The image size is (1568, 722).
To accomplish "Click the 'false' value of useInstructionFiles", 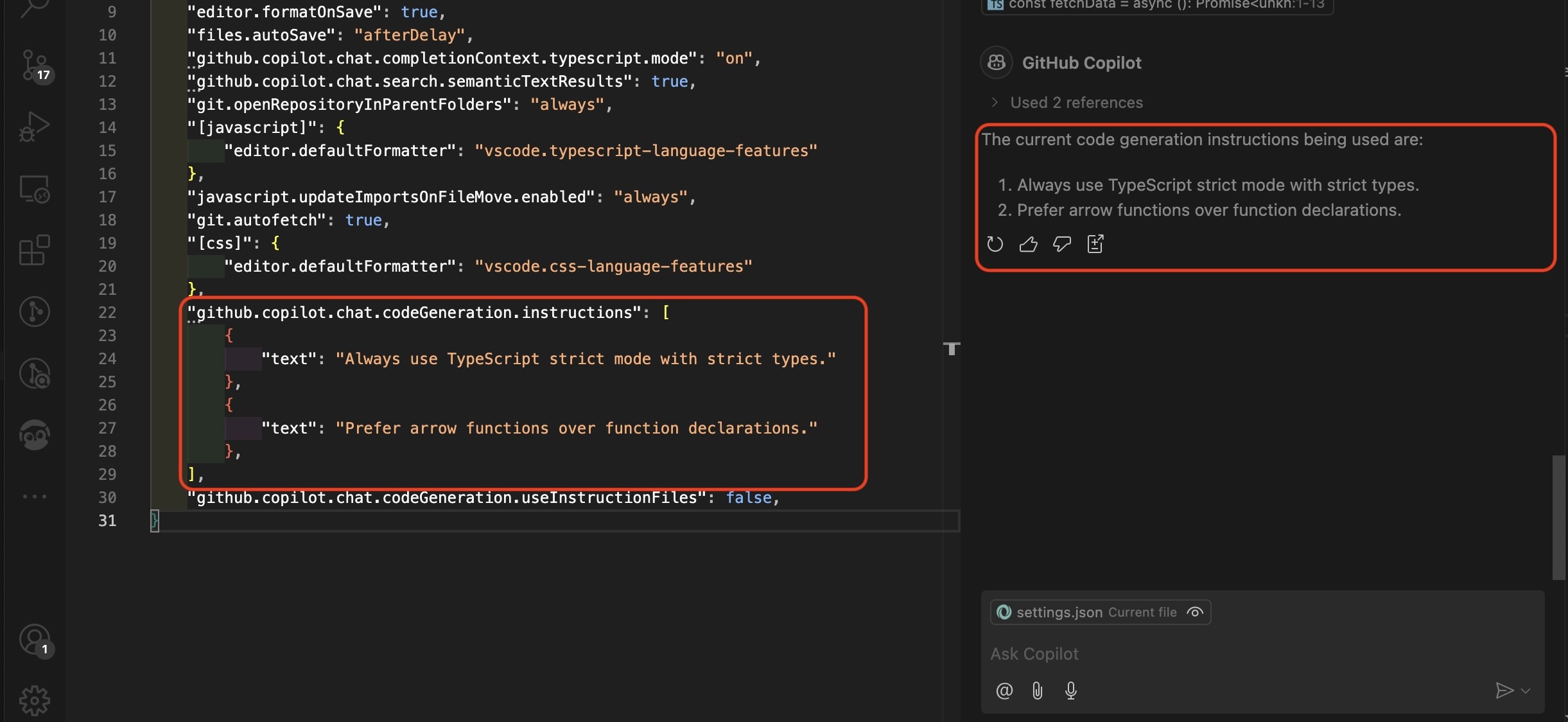I will coord(748,498).
